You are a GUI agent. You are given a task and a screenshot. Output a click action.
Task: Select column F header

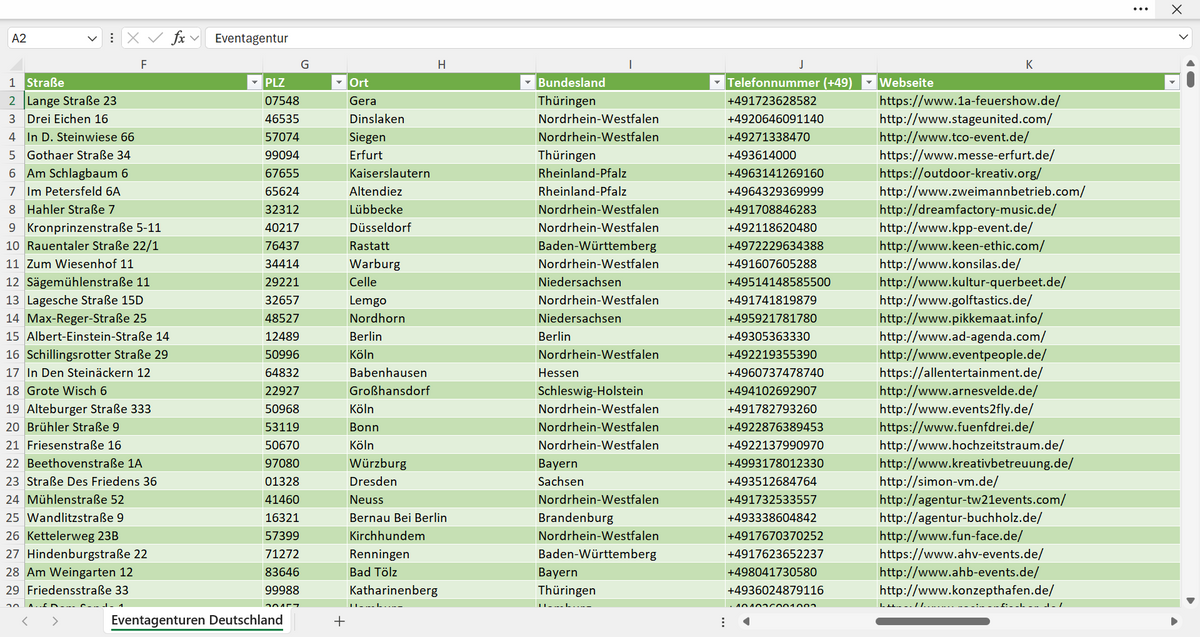[x=143, y=64]
